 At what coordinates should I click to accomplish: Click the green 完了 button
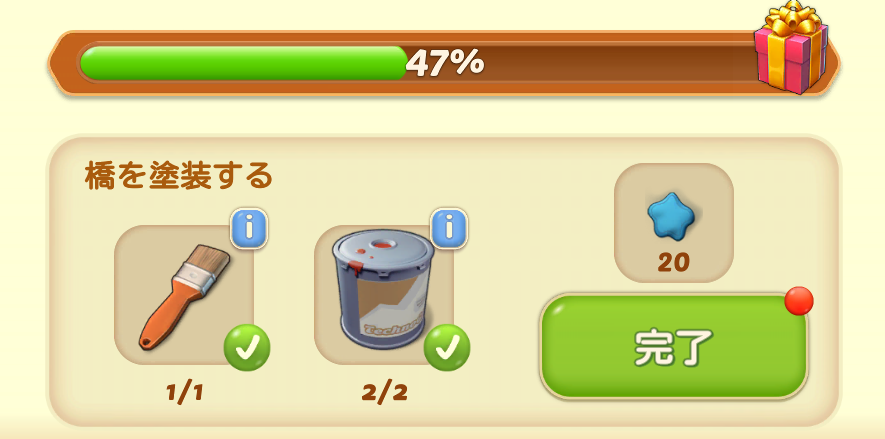click(674, 346)
